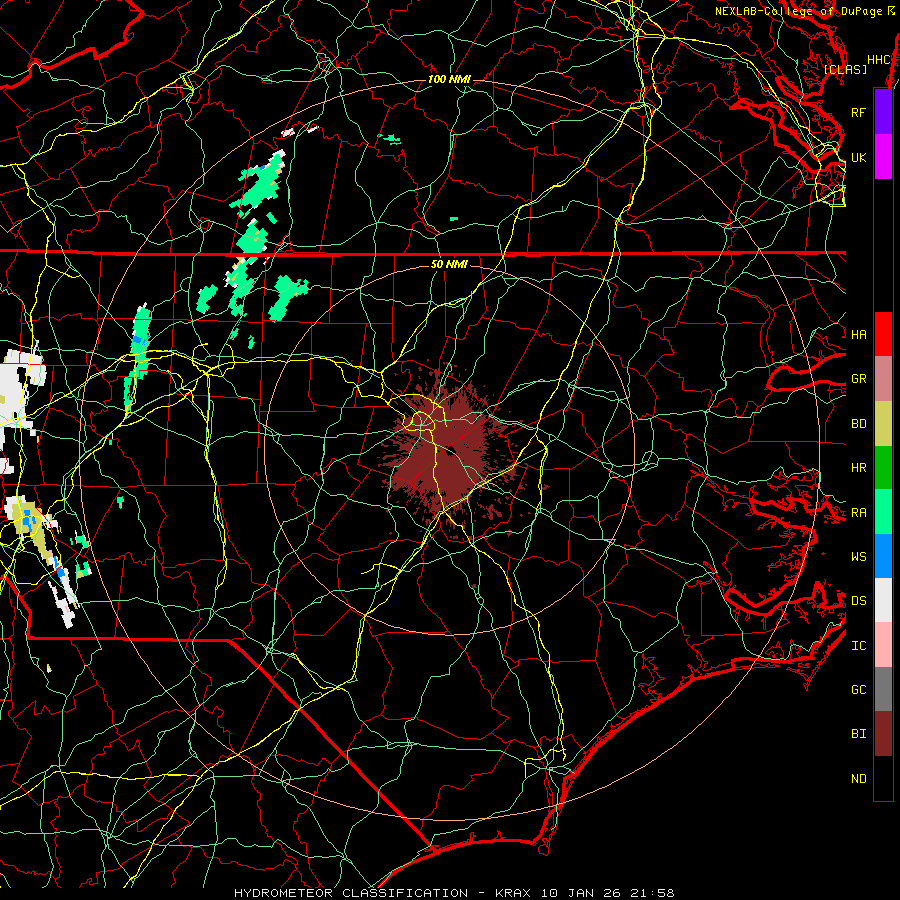This screenshot has height=900, width=900.
Task: Click the '100 NMI' range ring label
Action: tap(449, 79)
